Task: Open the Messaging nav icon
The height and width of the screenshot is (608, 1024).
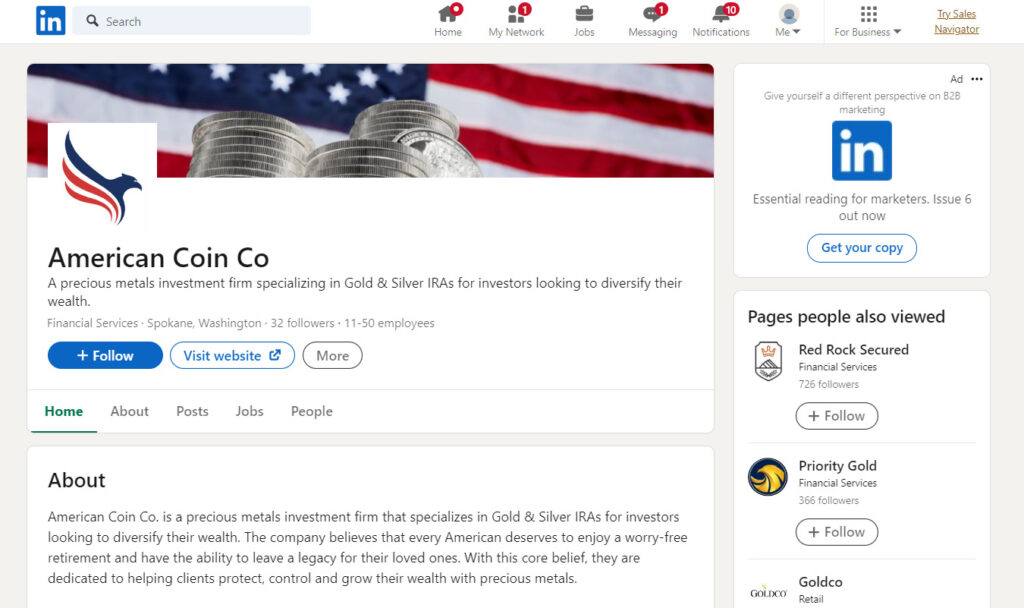Action: point(652,21)
